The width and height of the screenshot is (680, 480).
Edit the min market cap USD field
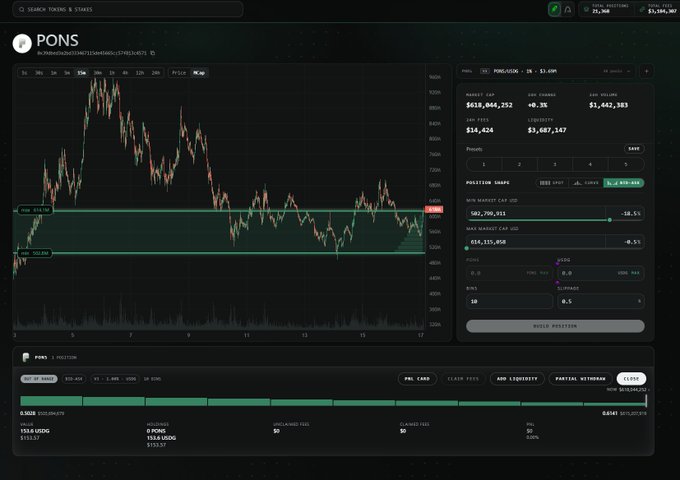[x=536, y=213]
